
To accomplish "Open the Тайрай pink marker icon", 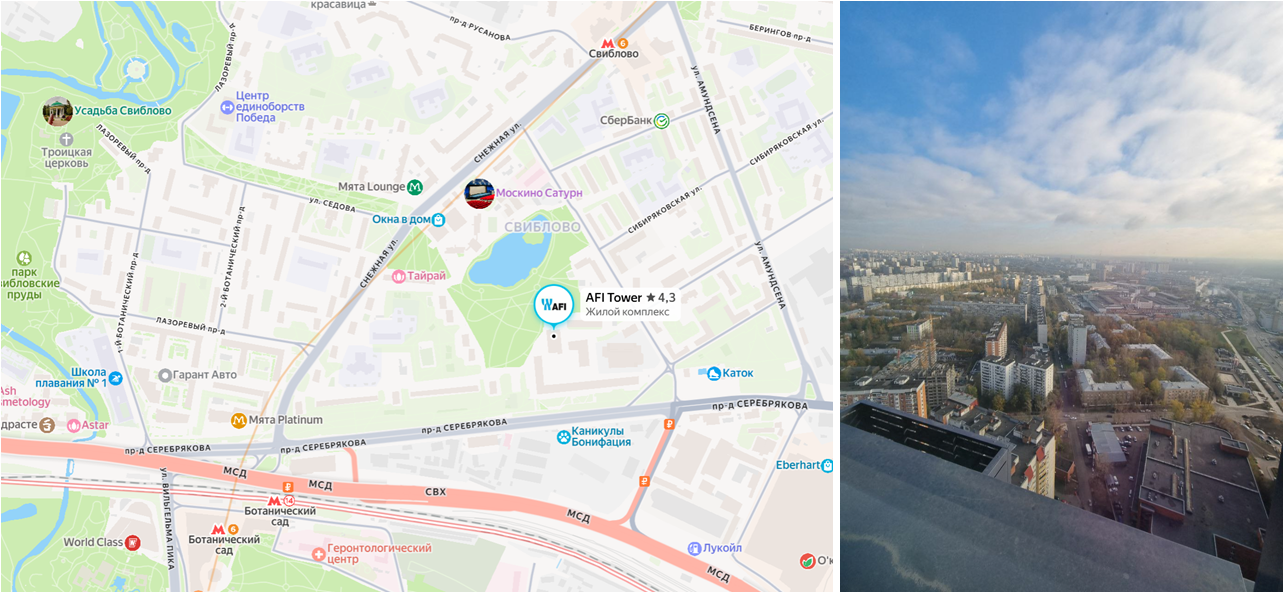I will (398, 276).
